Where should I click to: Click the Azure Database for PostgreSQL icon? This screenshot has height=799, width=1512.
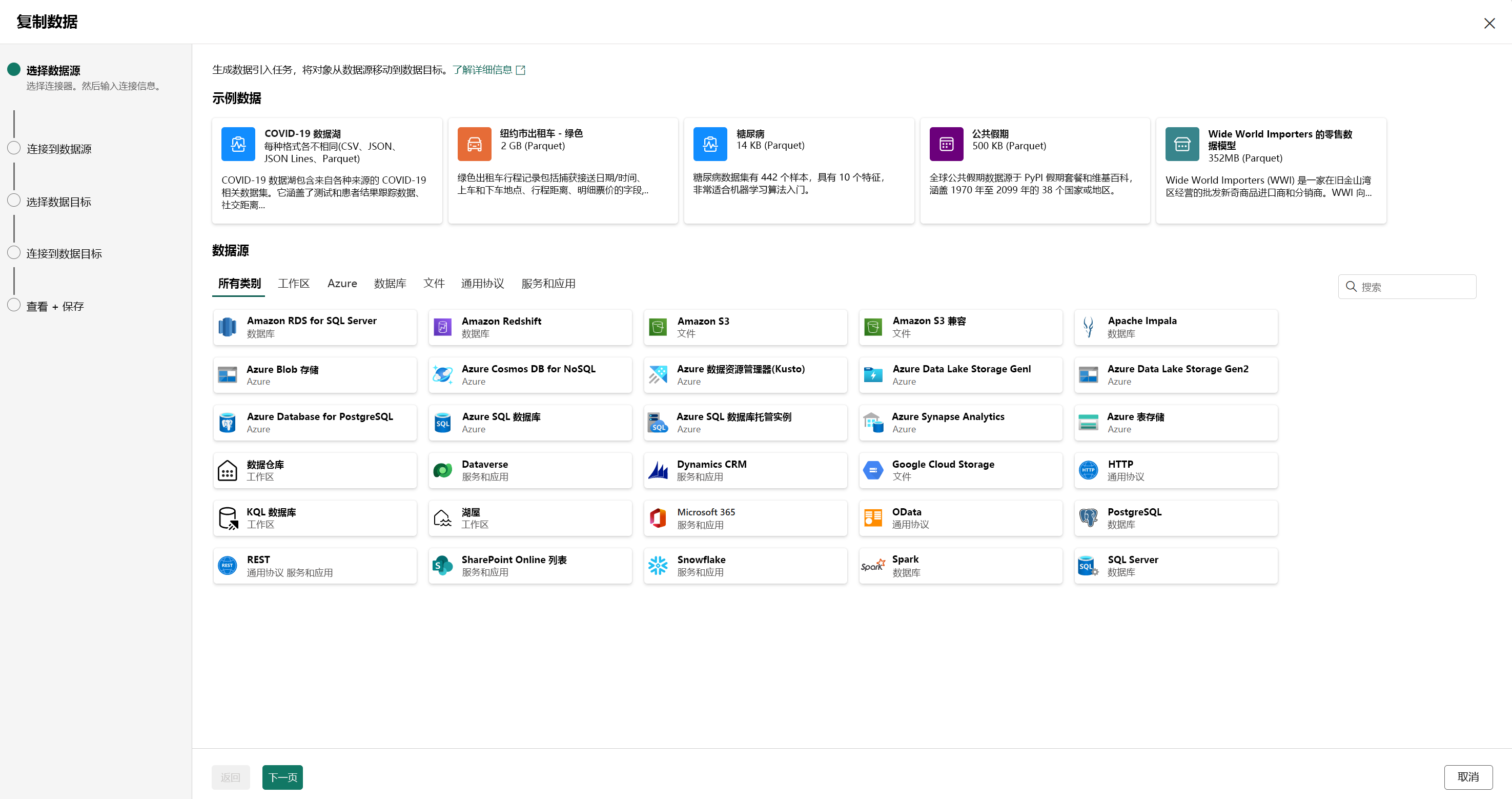(x=227, y=423)
